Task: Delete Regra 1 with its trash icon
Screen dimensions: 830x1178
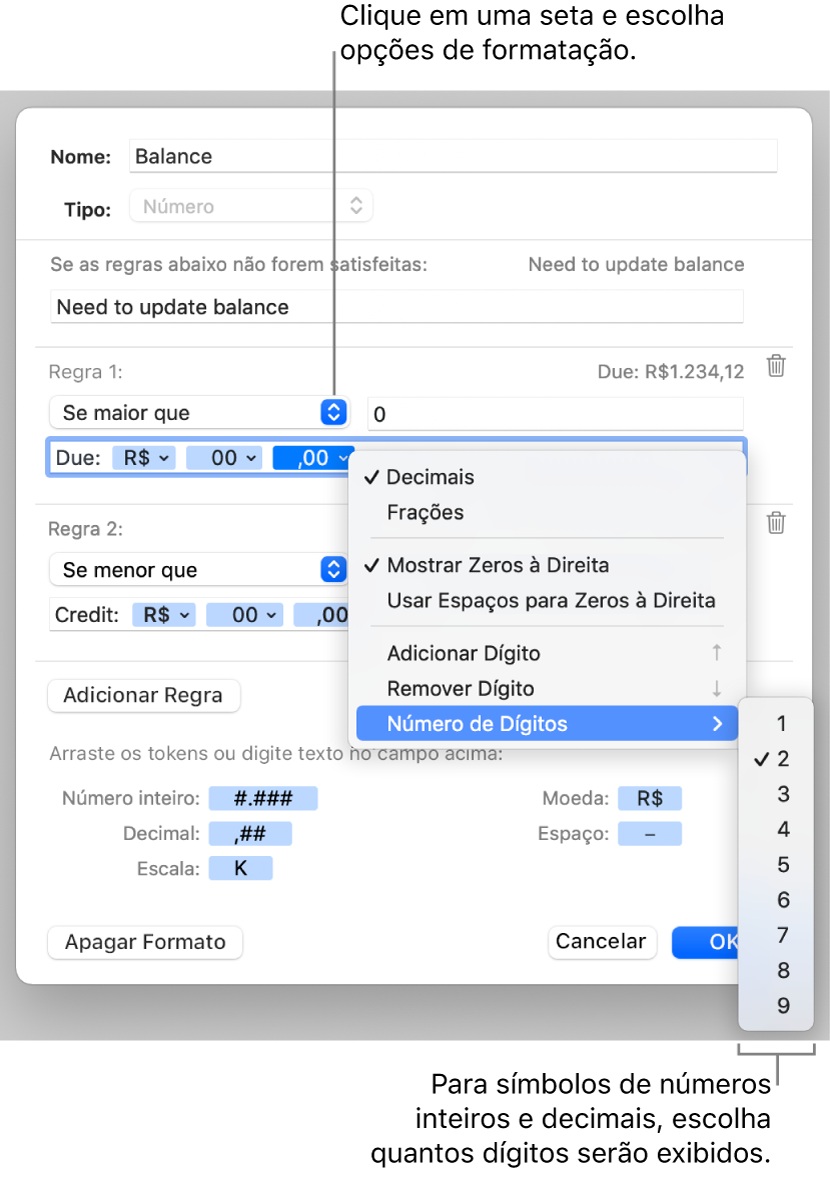Action: tap(776, 366)
